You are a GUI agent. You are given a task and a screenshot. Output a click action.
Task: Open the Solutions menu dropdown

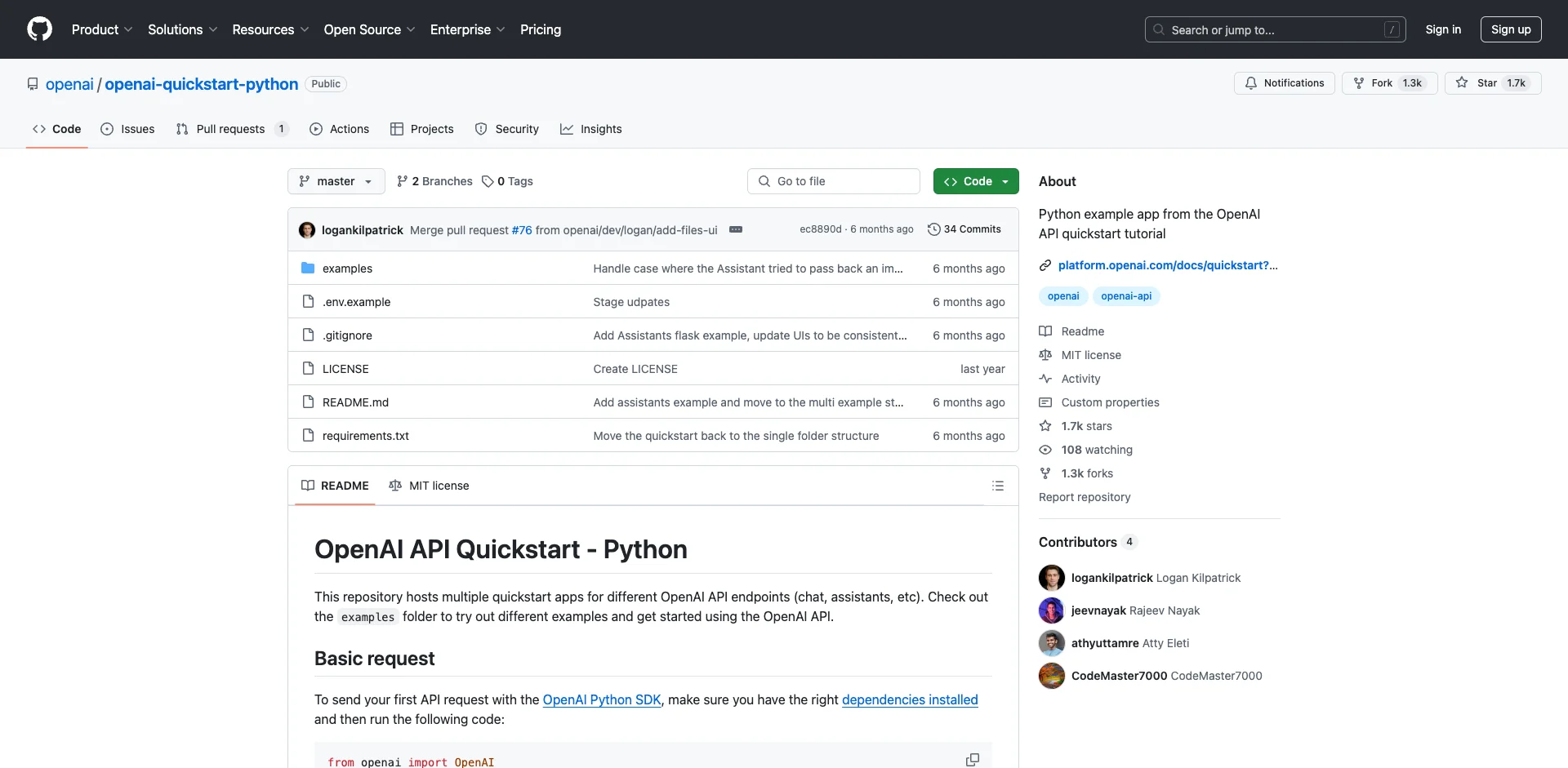pos(183,29)
